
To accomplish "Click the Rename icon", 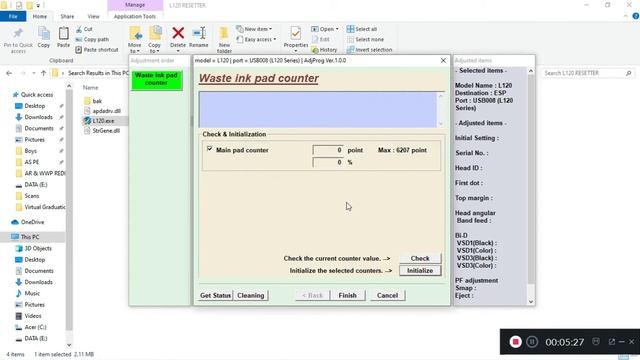I will [199, 33].
